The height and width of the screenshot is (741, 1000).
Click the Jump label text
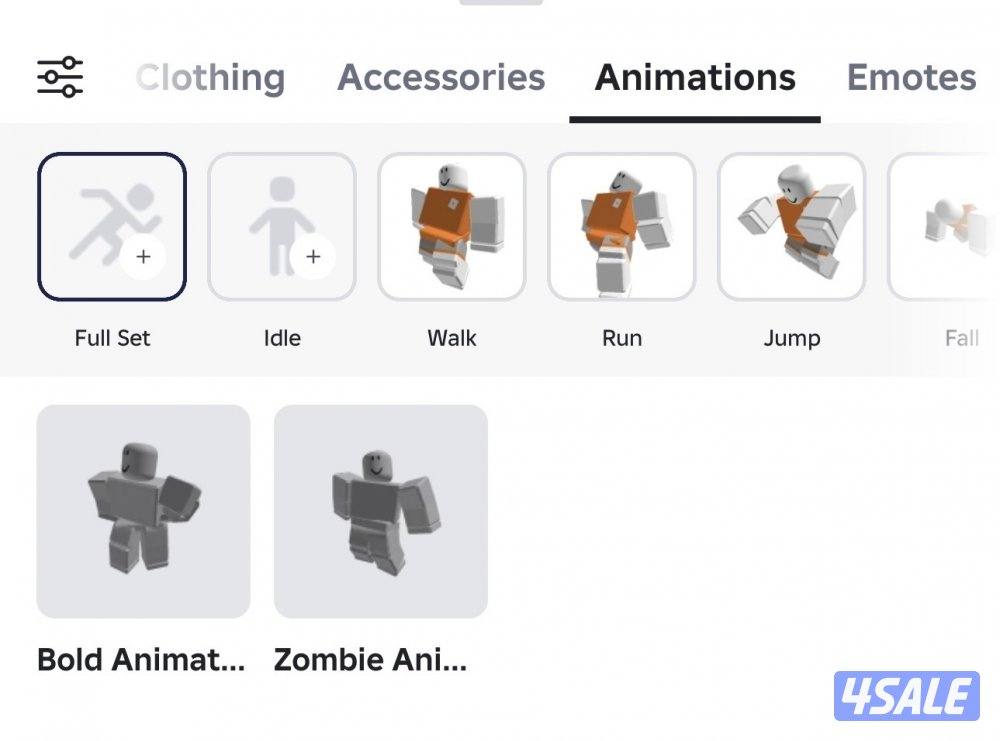coord(791,338)
